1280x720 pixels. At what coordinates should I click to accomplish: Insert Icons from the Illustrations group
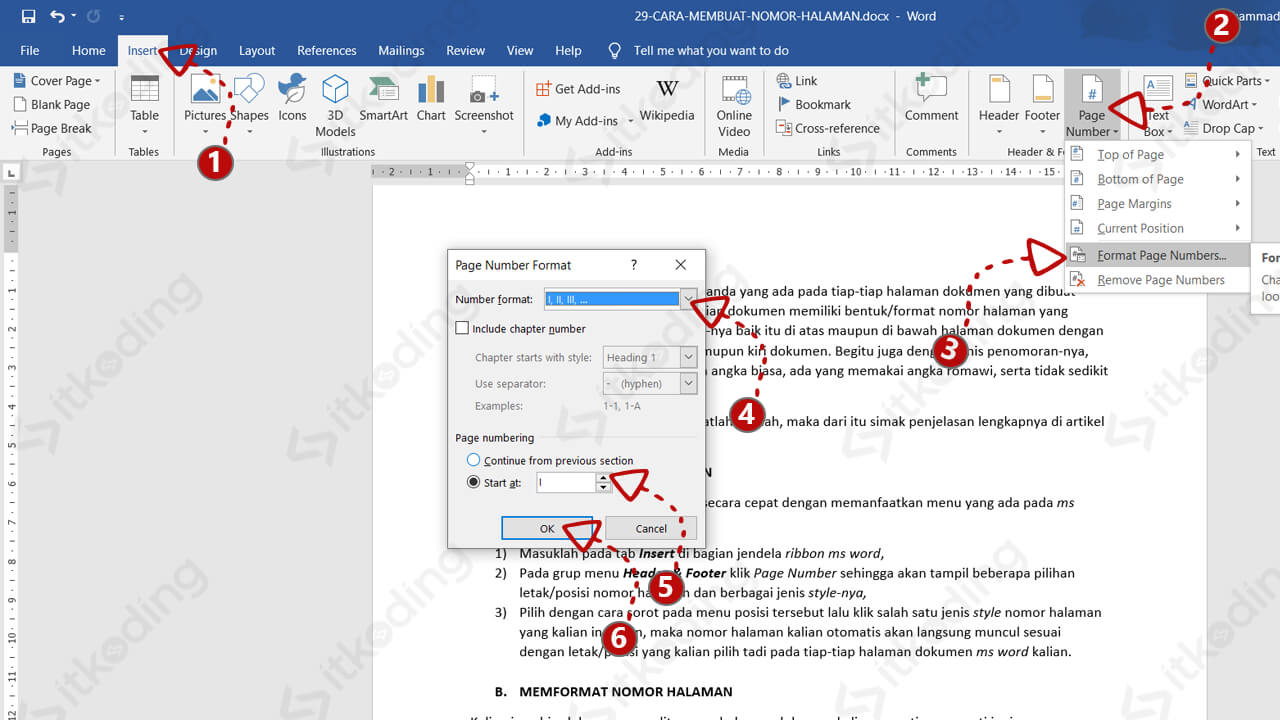click(292, 98)
